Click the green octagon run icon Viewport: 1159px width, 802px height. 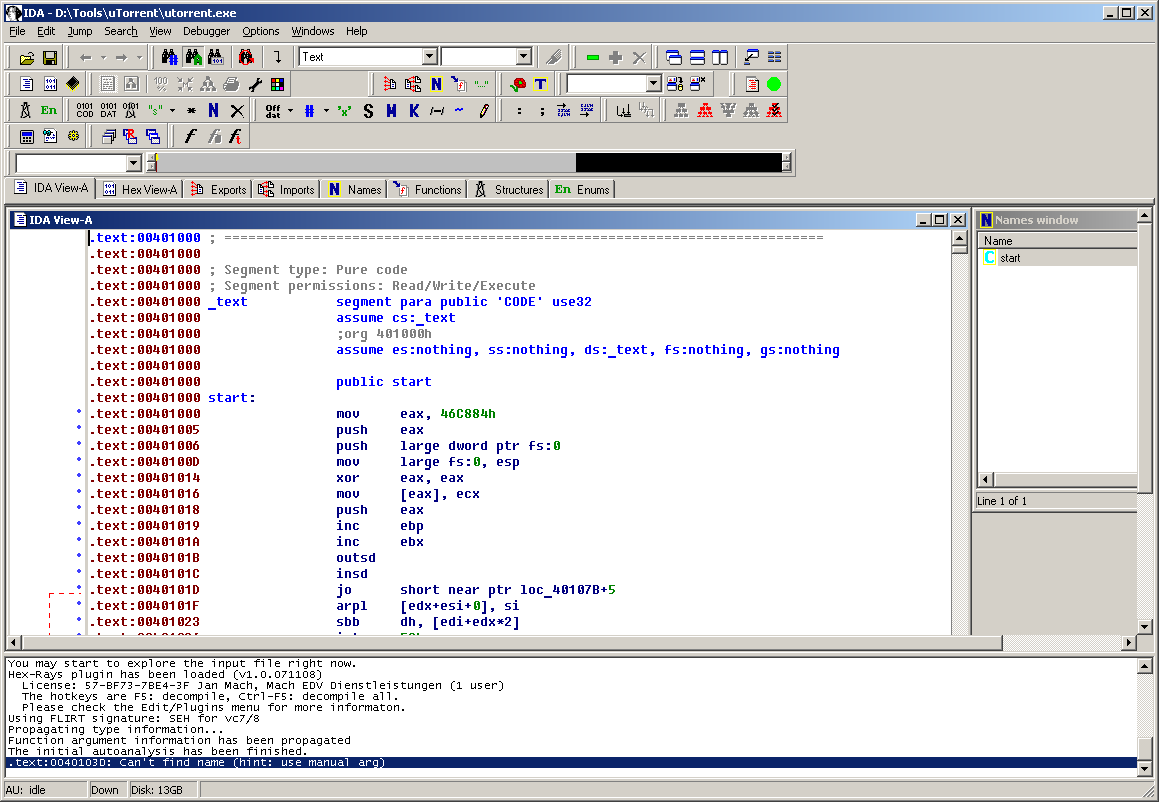click(774, 84)
